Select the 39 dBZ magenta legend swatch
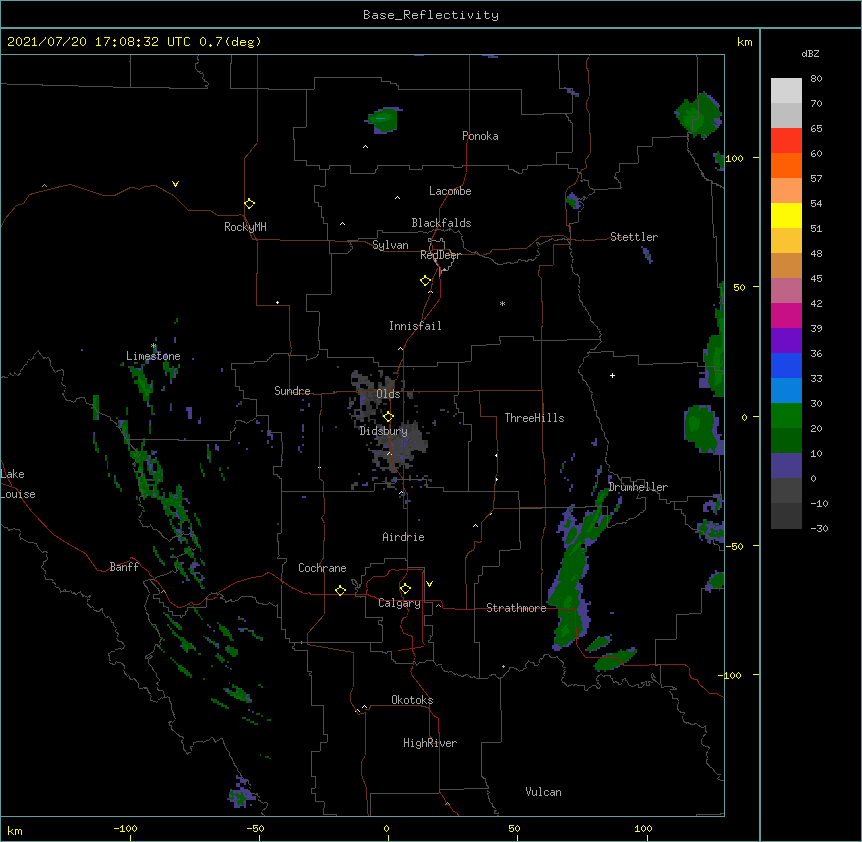Screen dimensions: 862x842 (786, 315)
